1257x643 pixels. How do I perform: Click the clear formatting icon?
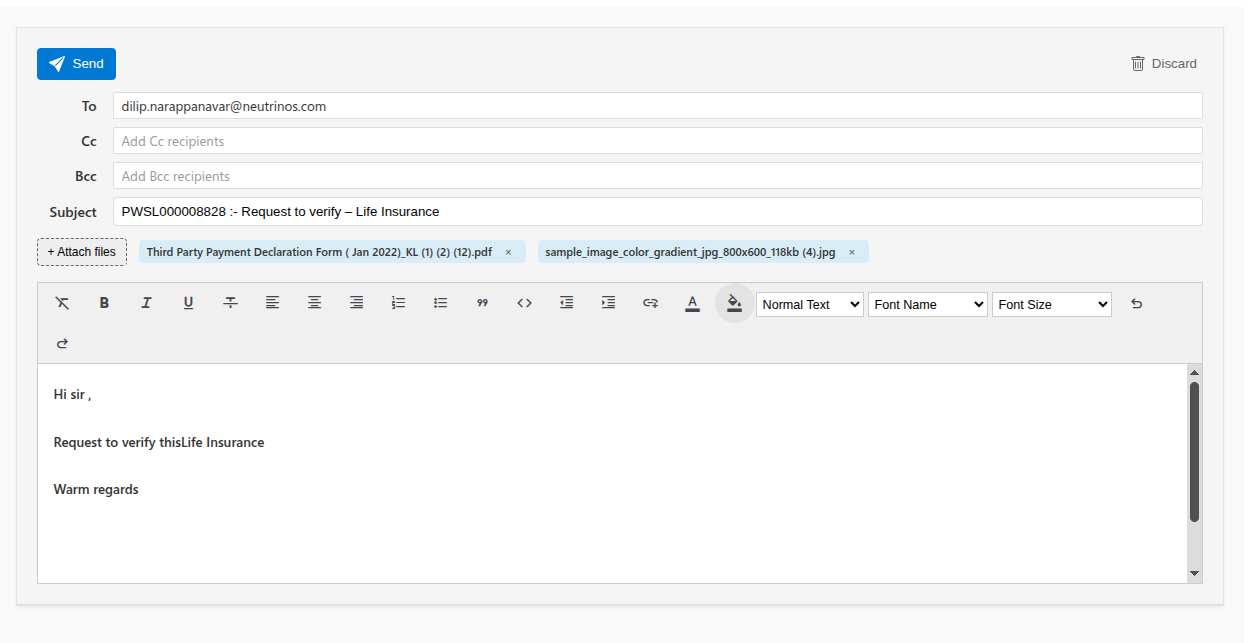coord(62,303)
